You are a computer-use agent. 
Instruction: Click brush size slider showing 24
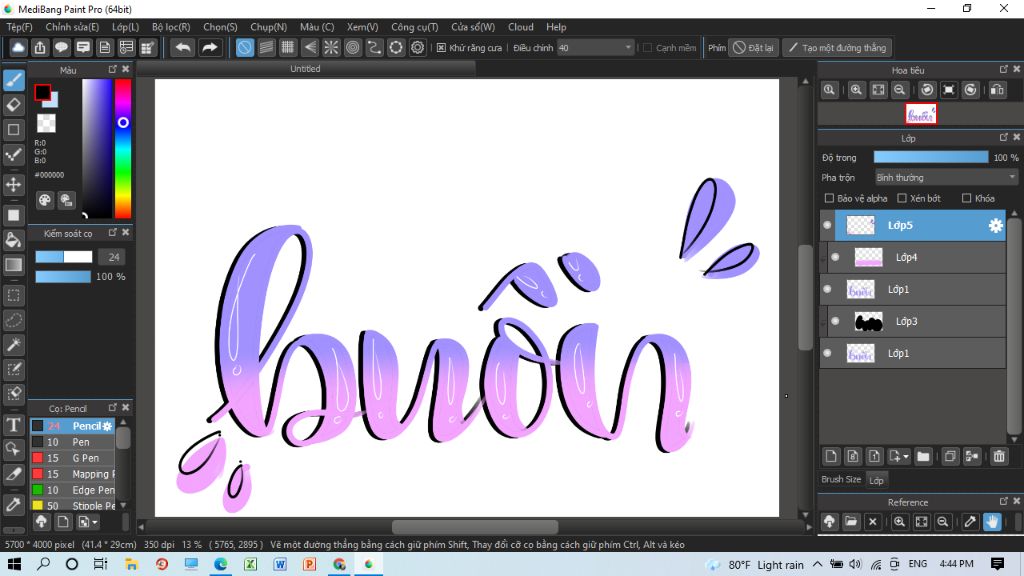tap(63, 257)
